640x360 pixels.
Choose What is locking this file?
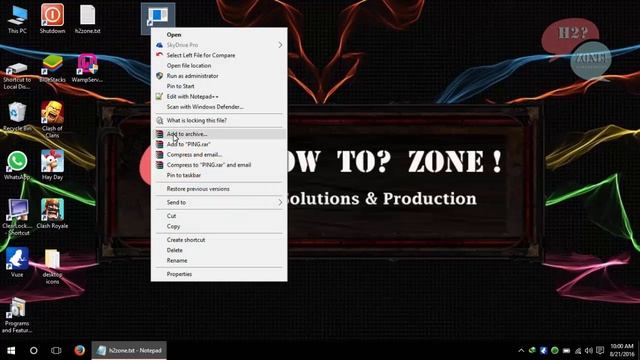click(219, 120)
